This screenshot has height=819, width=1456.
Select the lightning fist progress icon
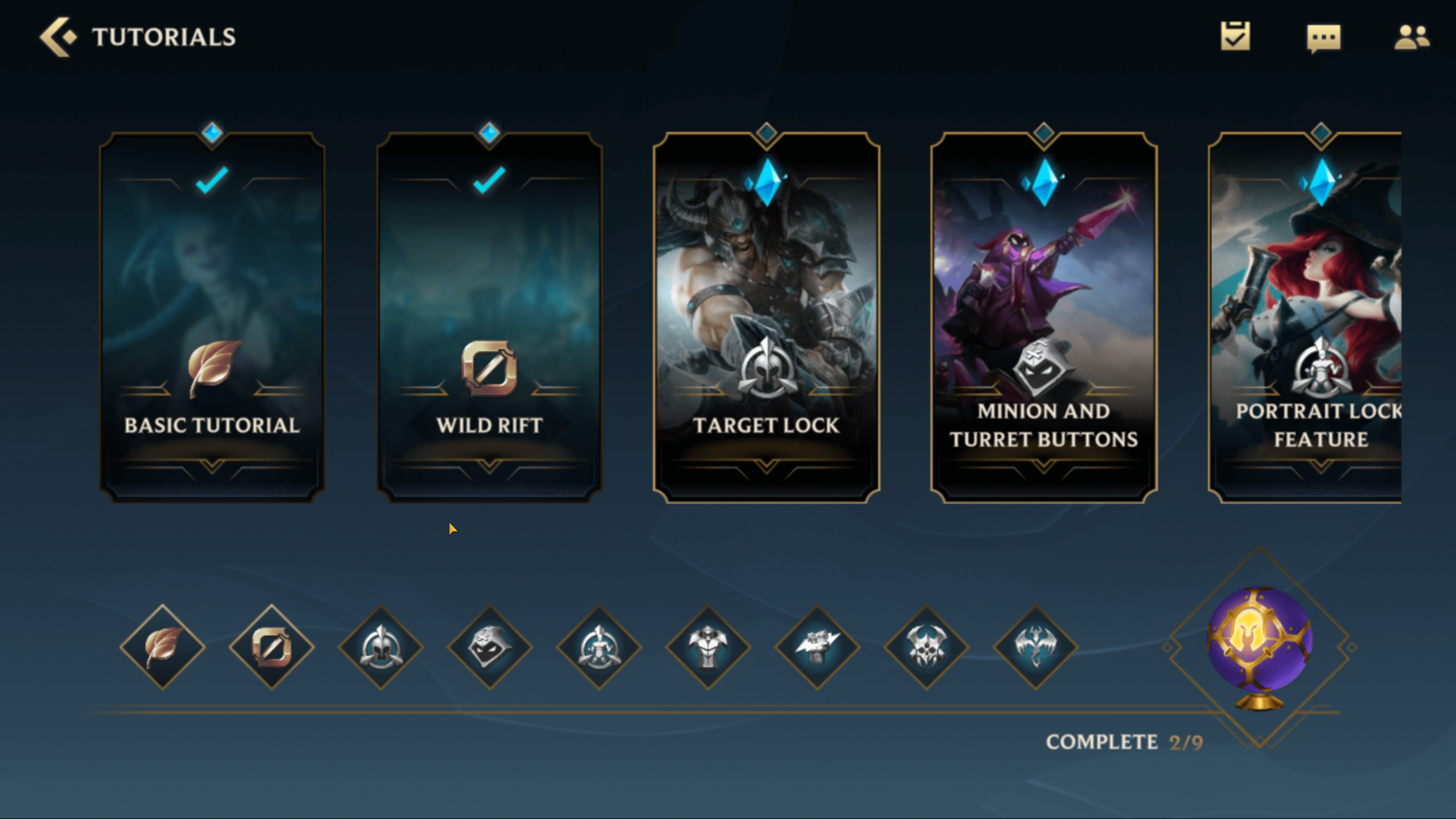coord(817,647)
